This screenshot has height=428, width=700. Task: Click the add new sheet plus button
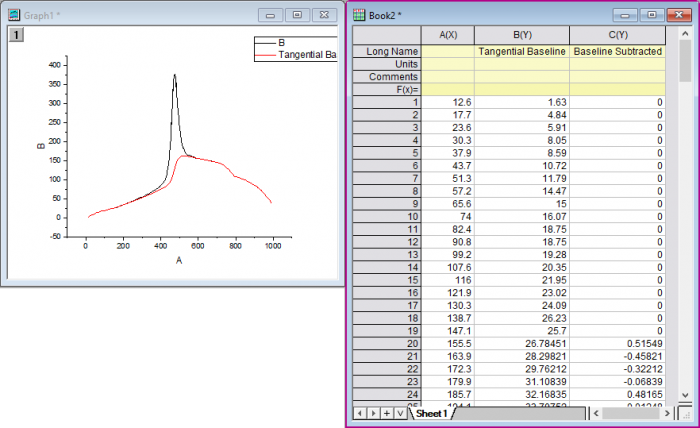tap(386, 412)
